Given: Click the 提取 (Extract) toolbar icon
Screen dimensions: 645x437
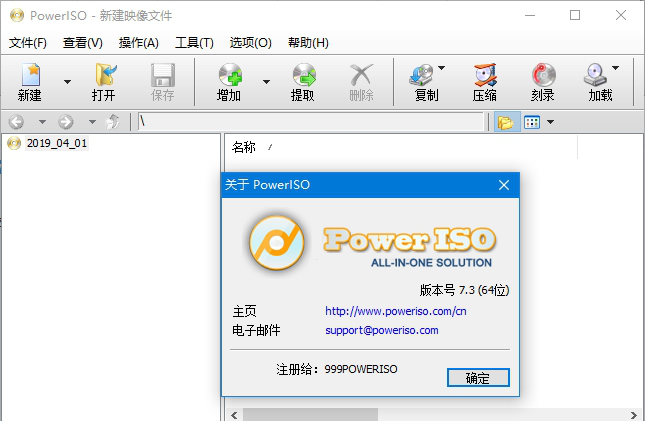Looking at the screenshot, I should (x=304, y=75).
